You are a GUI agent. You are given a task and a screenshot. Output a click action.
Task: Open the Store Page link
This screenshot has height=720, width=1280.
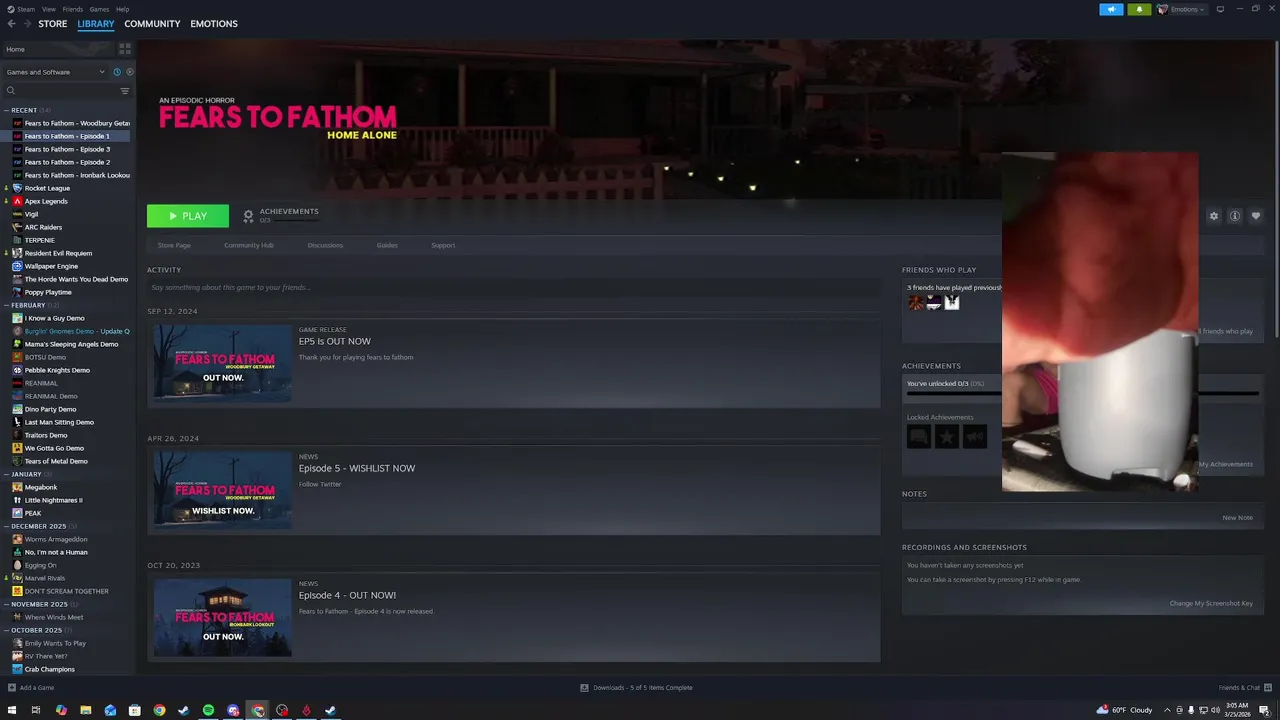(174, 245)
